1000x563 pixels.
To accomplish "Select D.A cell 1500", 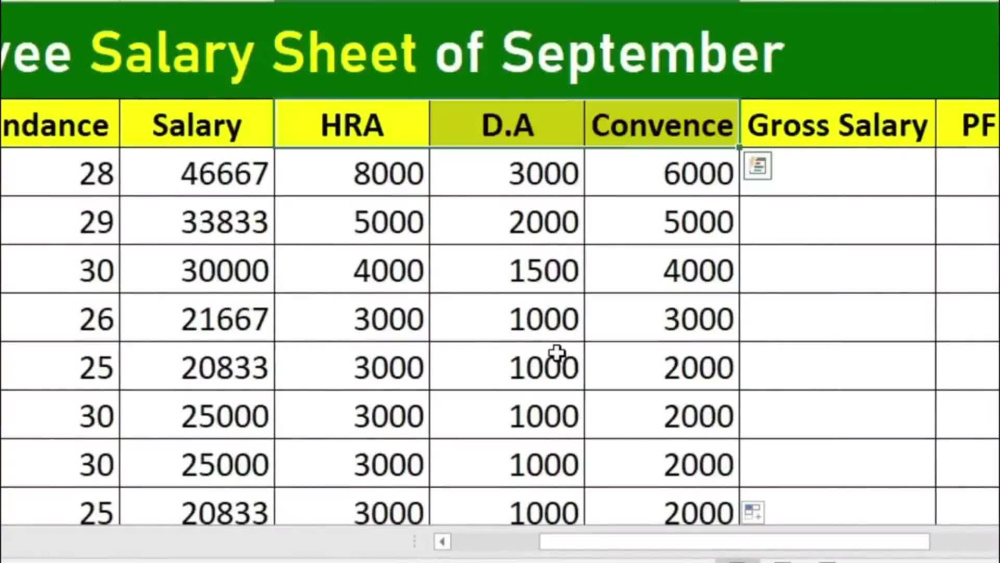I will (507, 269).
